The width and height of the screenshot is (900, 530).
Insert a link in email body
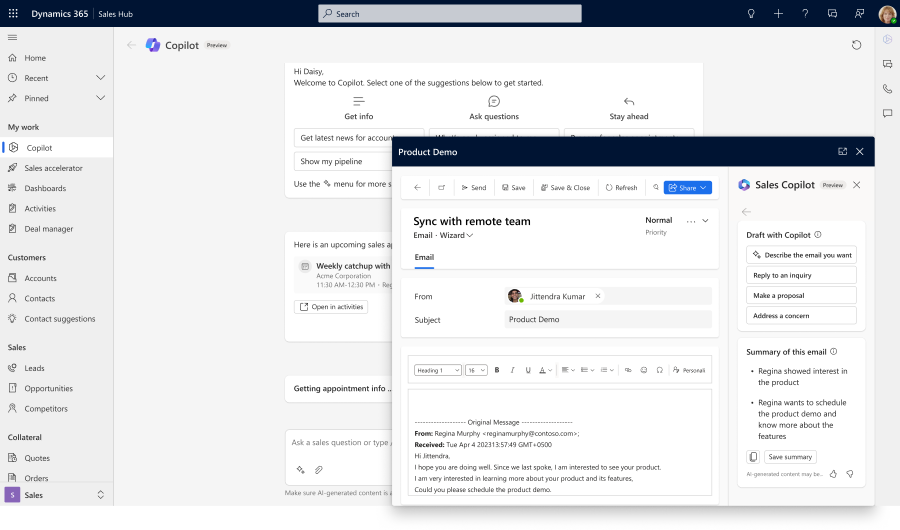point(627,370)
